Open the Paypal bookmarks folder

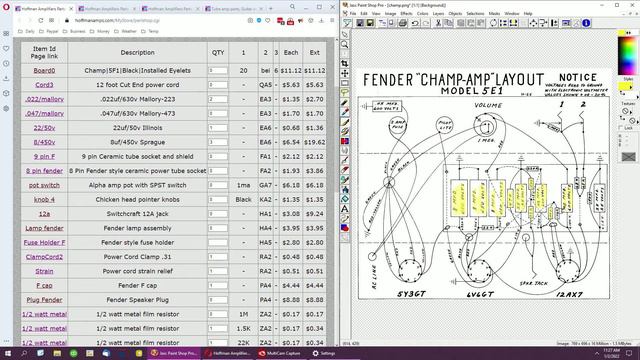click(x=49, y=31)
